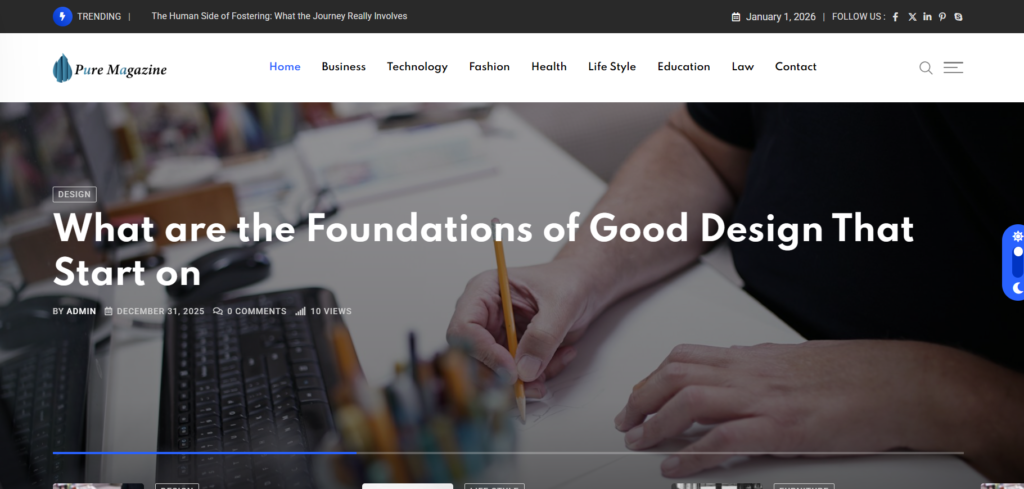The image size is (1024, 489).
Task: Open the Technology menu item
Action: (x=417, y=67)
